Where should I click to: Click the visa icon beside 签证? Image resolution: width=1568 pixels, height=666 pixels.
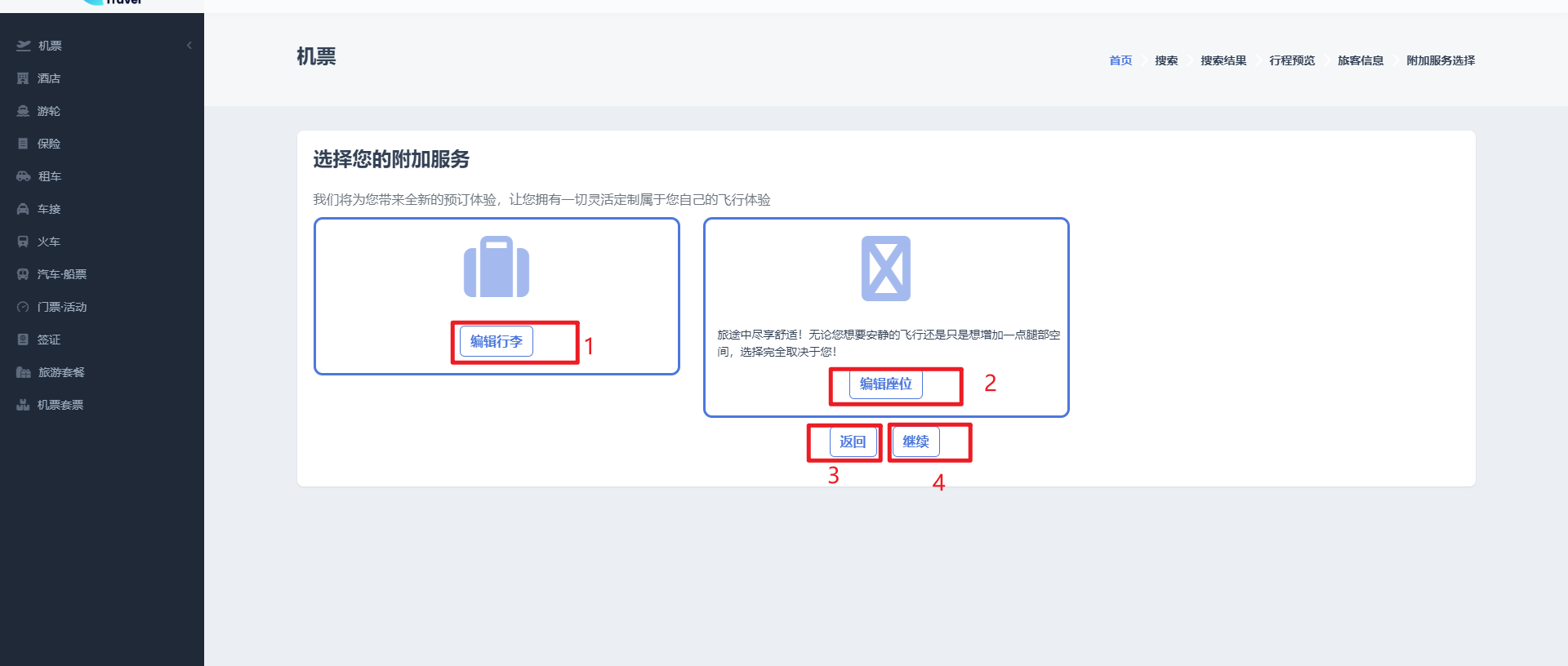(x=23, y=340)
